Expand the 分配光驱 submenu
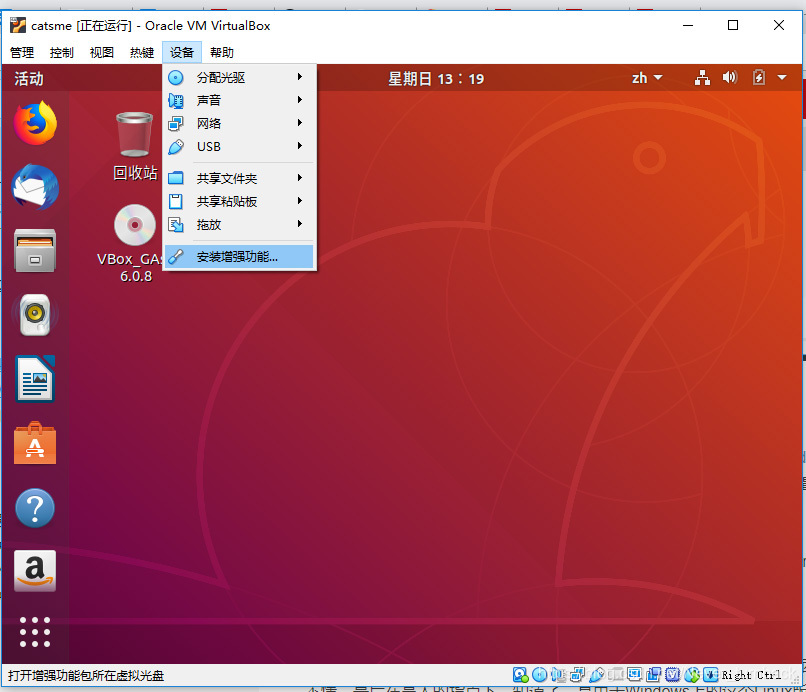The image size is (806, 692). [x=240, y=78]
